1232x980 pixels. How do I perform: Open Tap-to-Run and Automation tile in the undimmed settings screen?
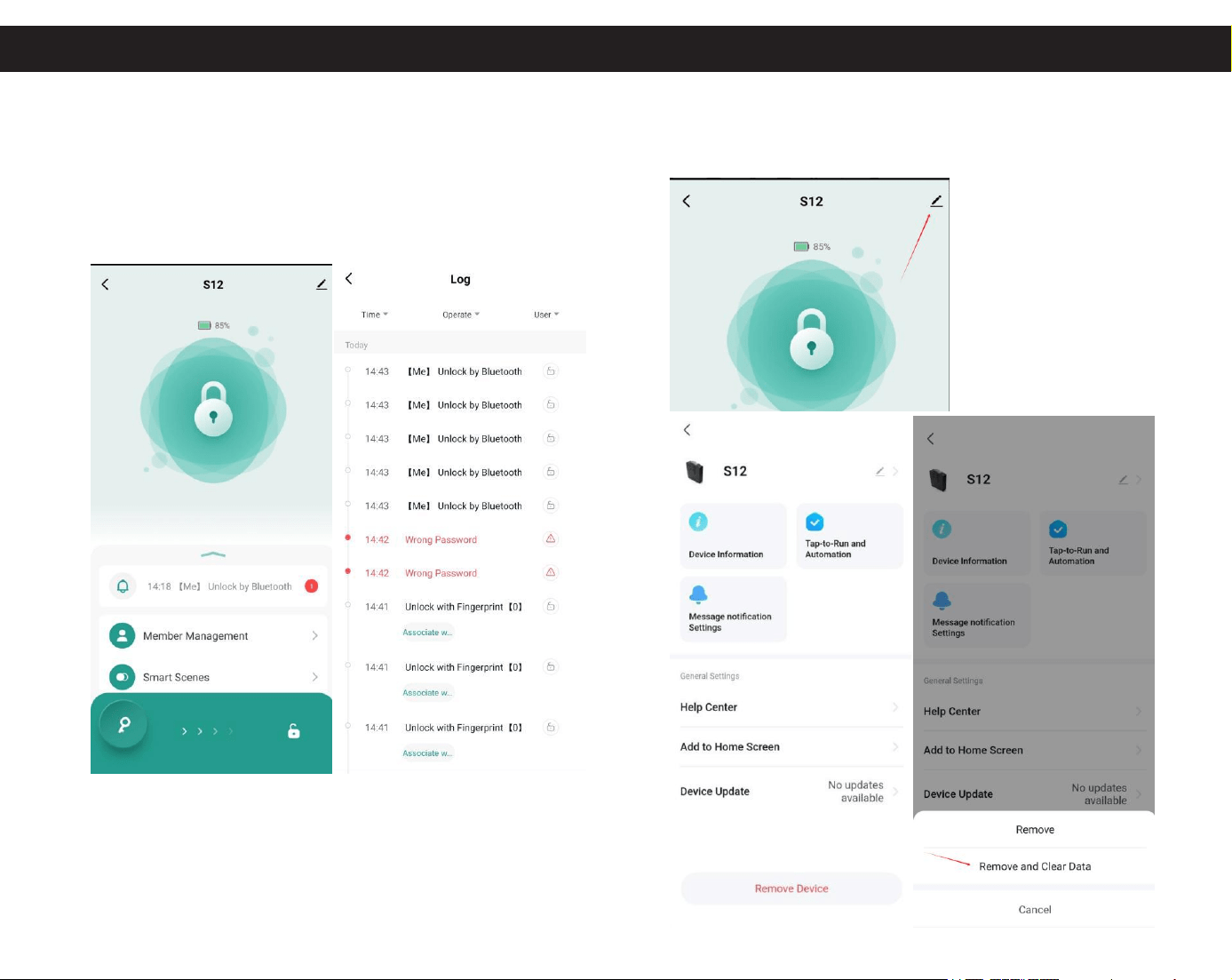point(849,536)
